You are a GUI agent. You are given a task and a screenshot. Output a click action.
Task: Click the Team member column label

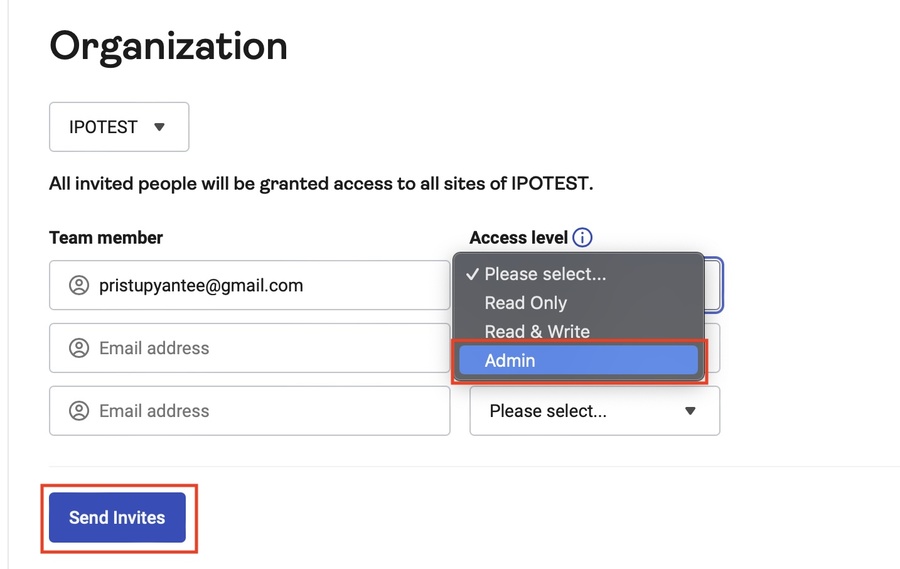pos(106,238)
